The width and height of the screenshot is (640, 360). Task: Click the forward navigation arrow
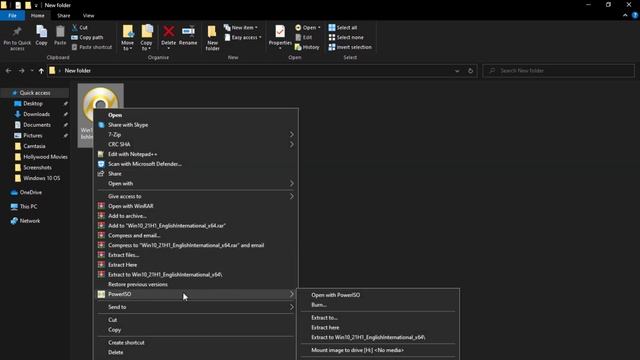(x=21, y=71)
